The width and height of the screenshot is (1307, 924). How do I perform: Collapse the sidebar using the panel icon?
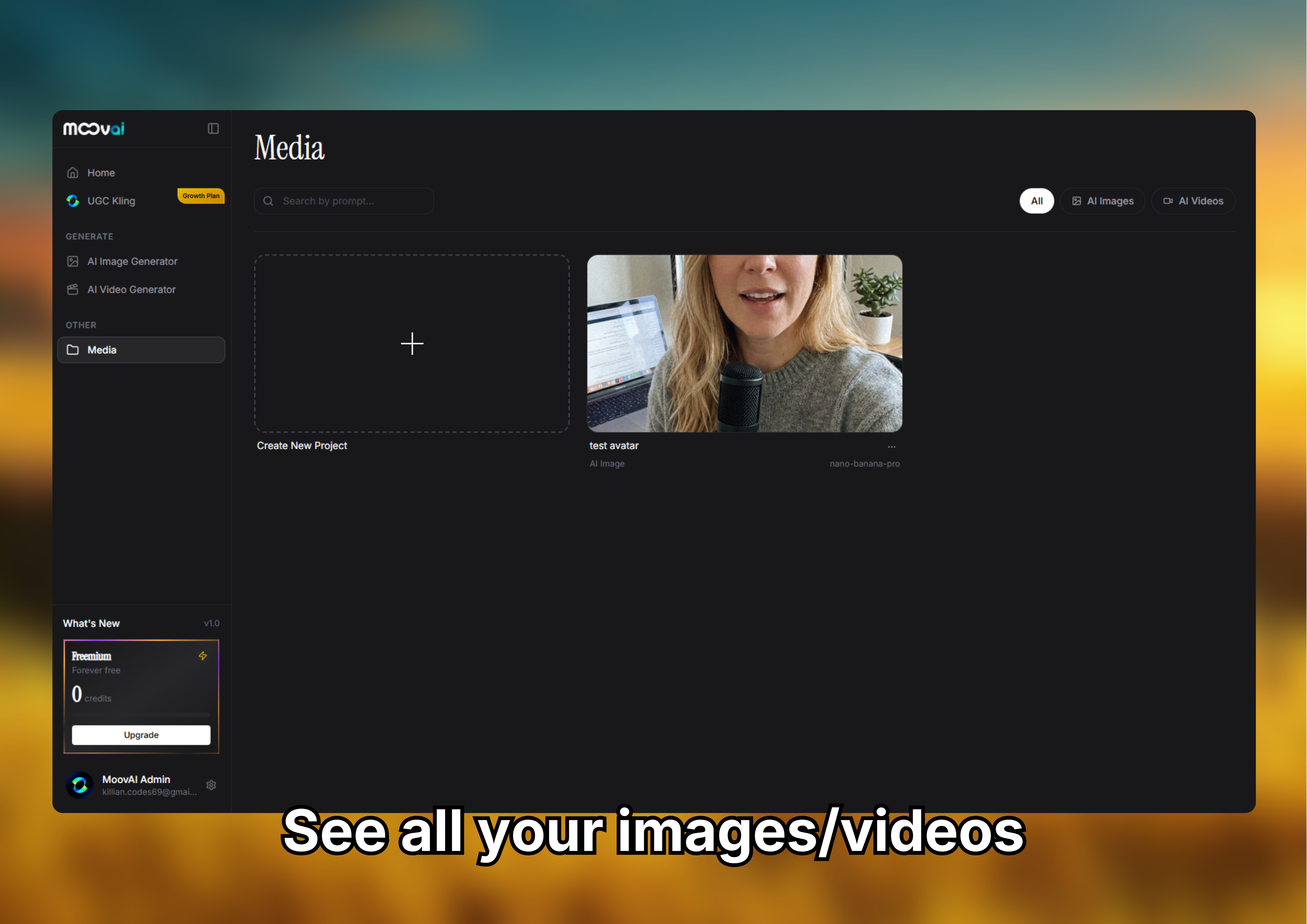(x=214, y=129)
